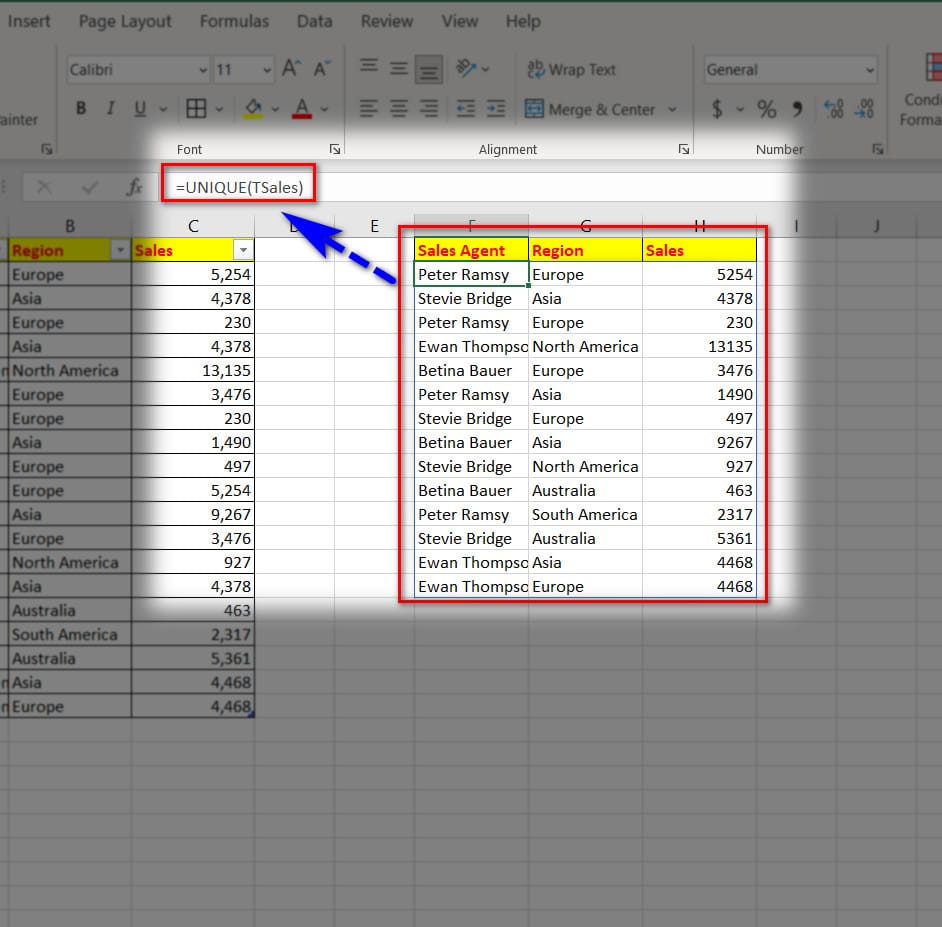Switch to the Page Layout tab

click(125, 21)
